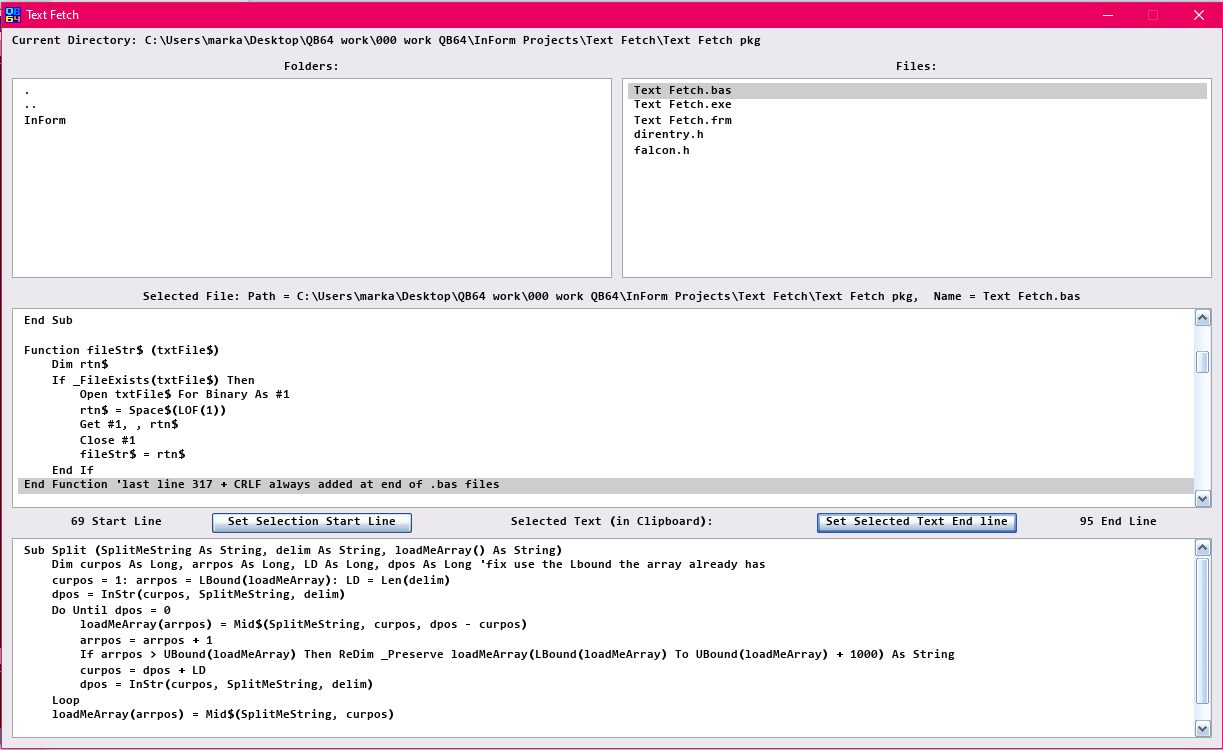Pick falcon.h in the Files list
Image resolution: width=1223 pixels, height=750 pixels.
pyautogui.click(x=661, y=150)
